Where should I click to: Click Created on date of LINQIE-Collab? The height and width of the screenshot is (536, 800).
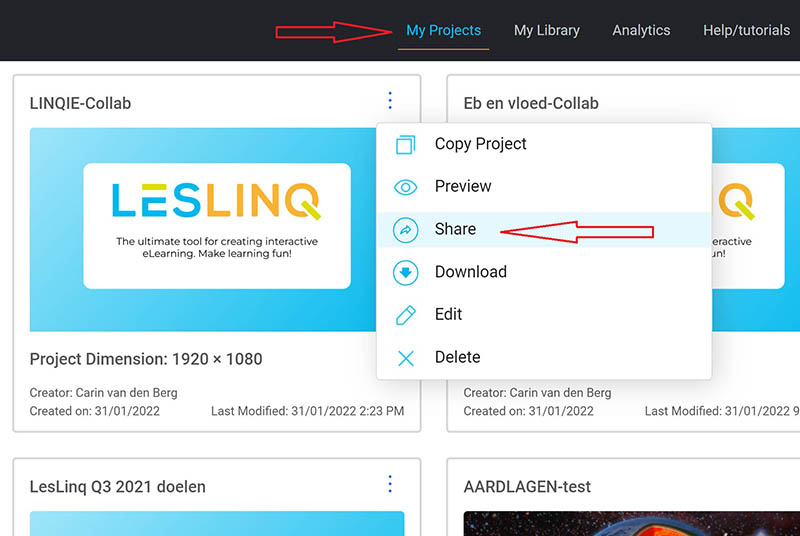[94, 411]
